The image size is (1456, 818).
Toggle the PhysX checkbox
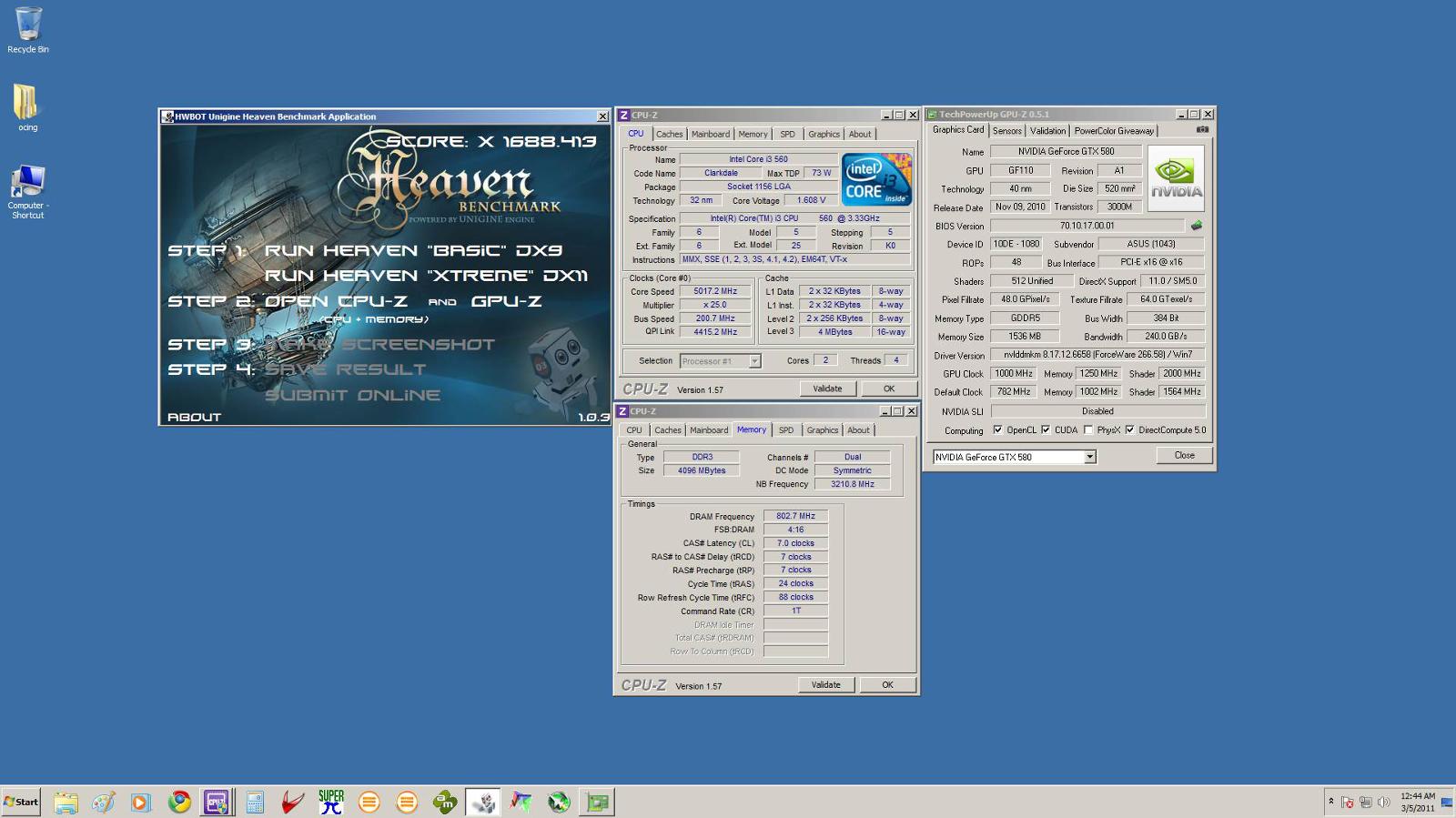[x=1088, y=430]
